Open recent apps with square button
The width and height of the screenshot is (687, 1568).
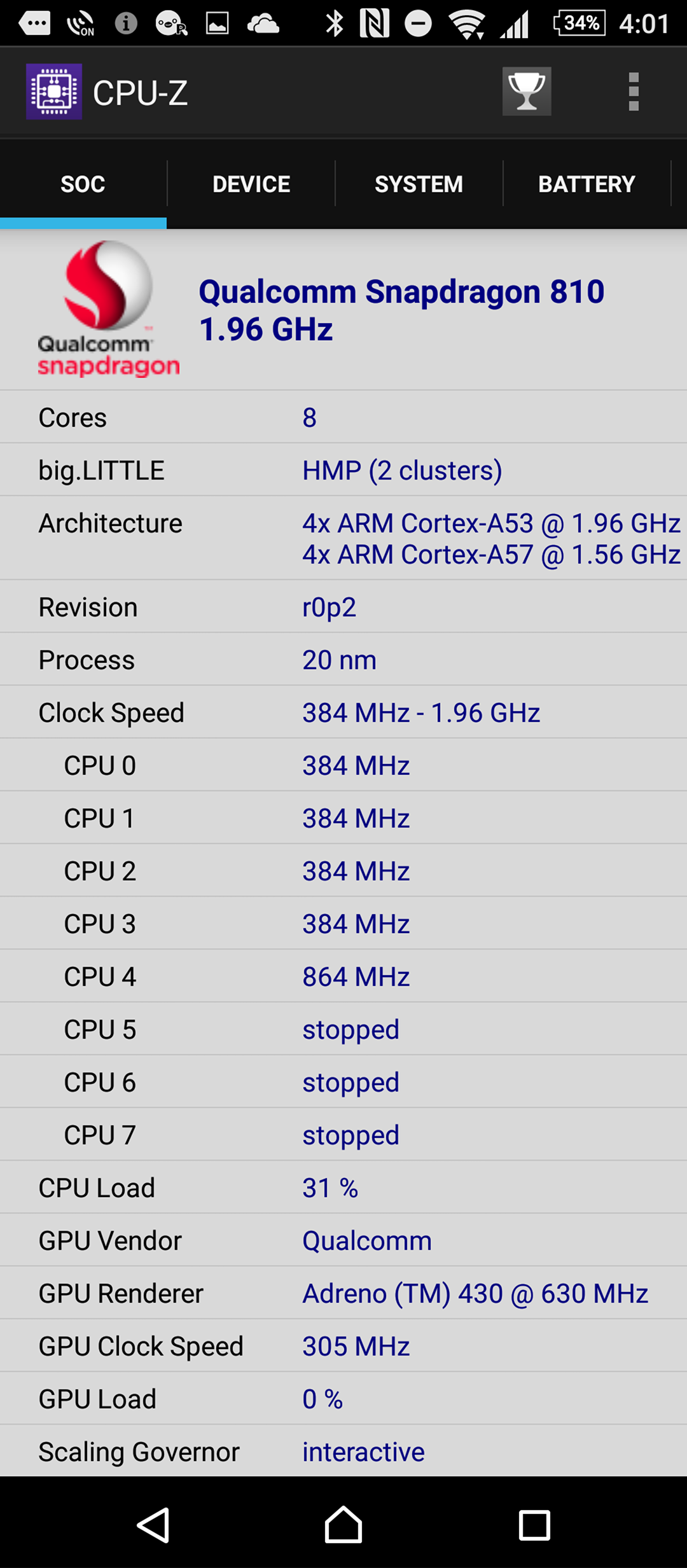534,1525
